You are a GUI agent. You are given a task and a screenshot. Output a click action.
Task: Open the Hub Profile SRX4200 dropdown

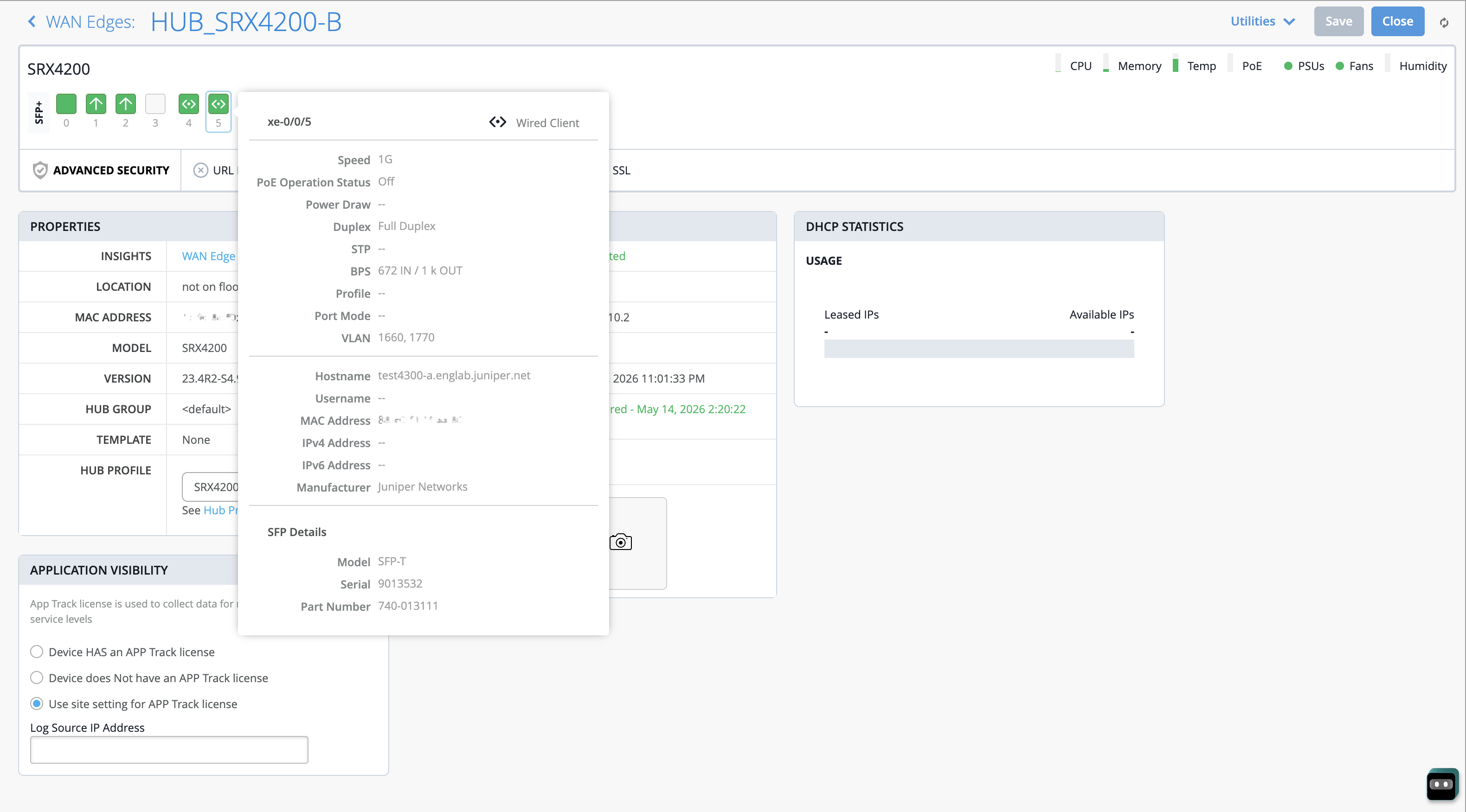211,486
